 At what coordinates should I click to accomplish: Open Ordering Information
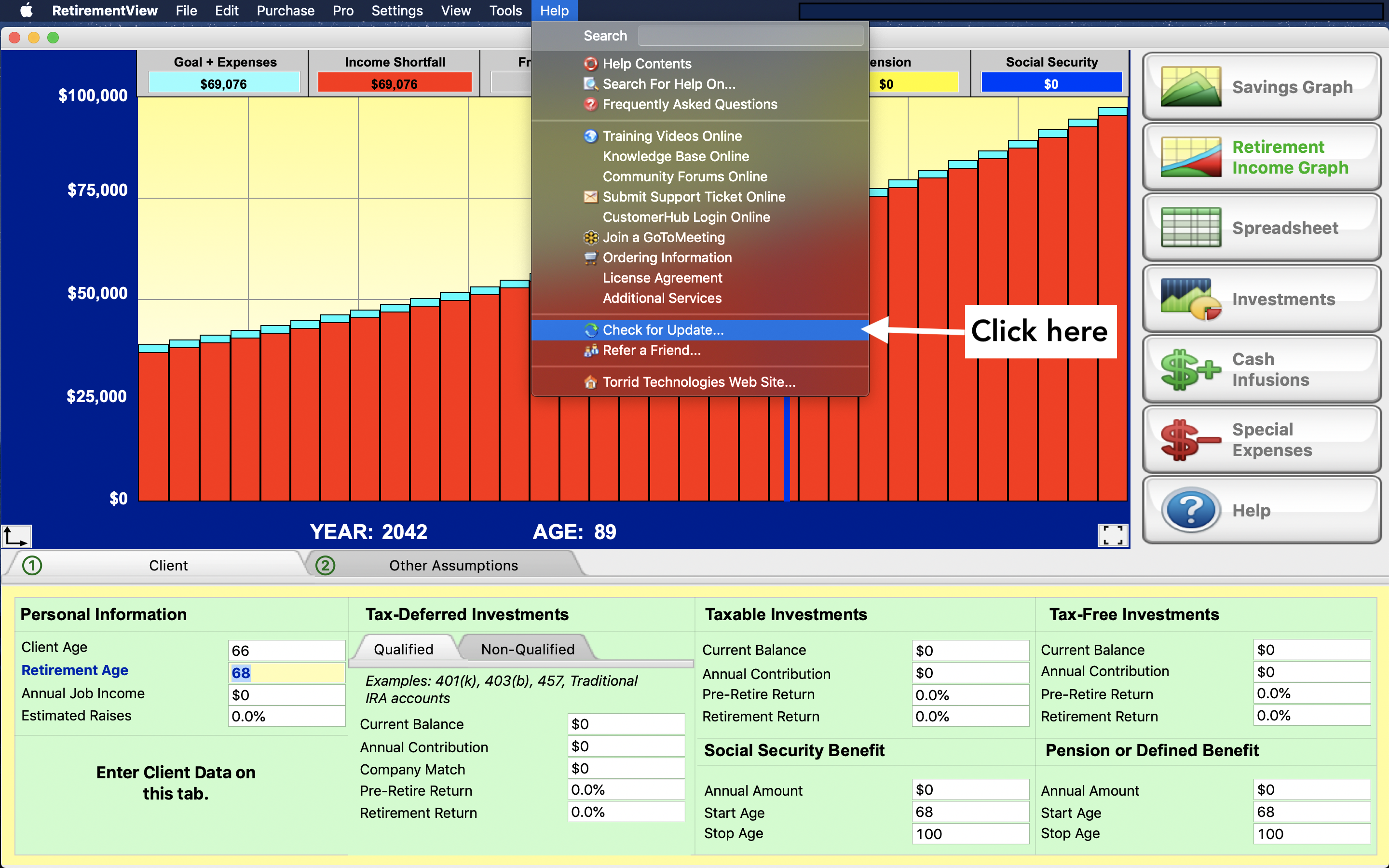coord(700,257)
